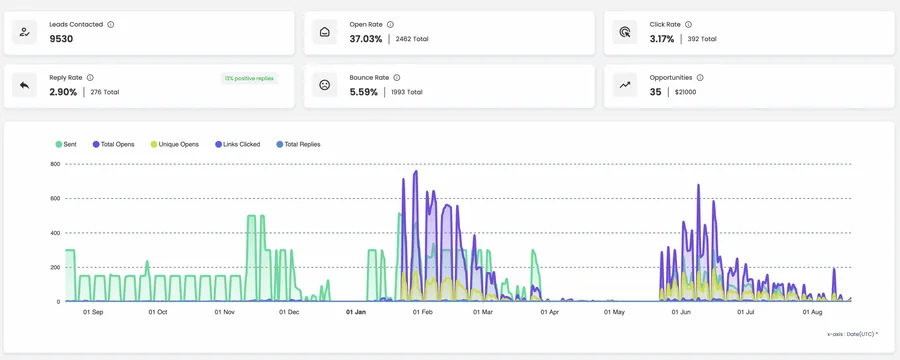
Task: Click the Bounce Rate sad face icon
Action: click(324, 85)
